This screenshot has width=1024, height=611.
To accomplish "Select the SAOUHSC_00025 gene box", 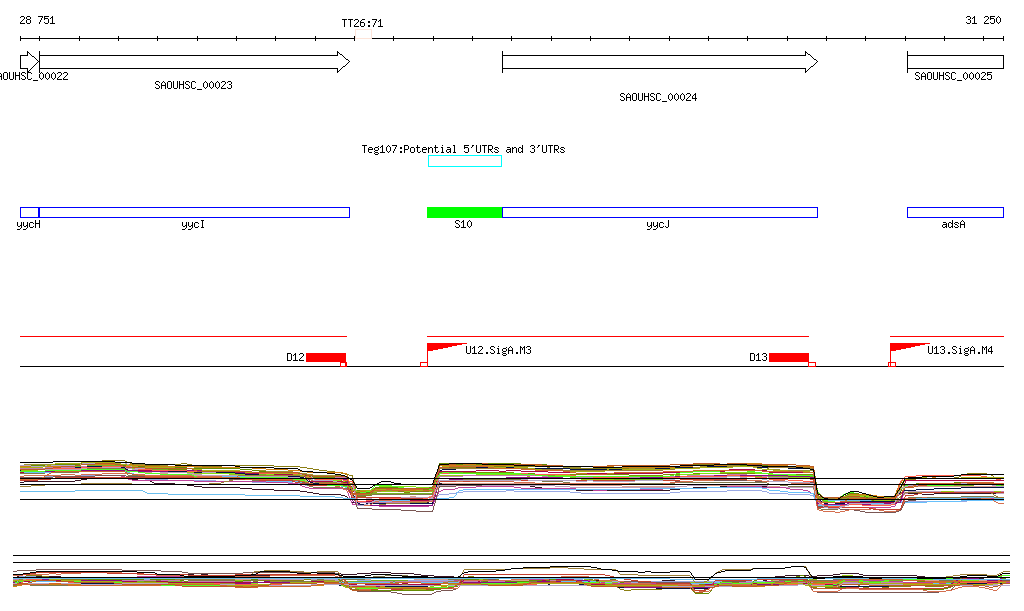I will coord(954,62).
